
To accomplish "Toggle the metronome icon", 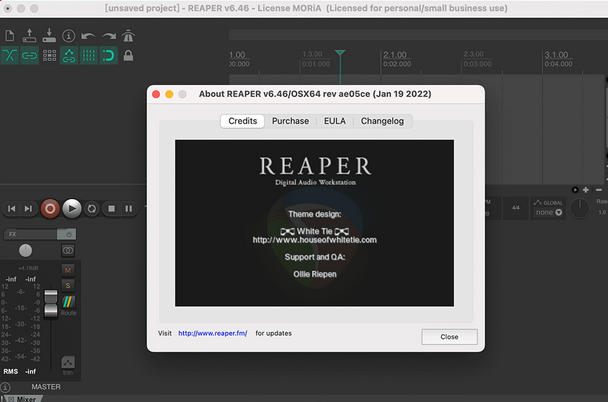I will pyautogui.click(x=128, y=36).
